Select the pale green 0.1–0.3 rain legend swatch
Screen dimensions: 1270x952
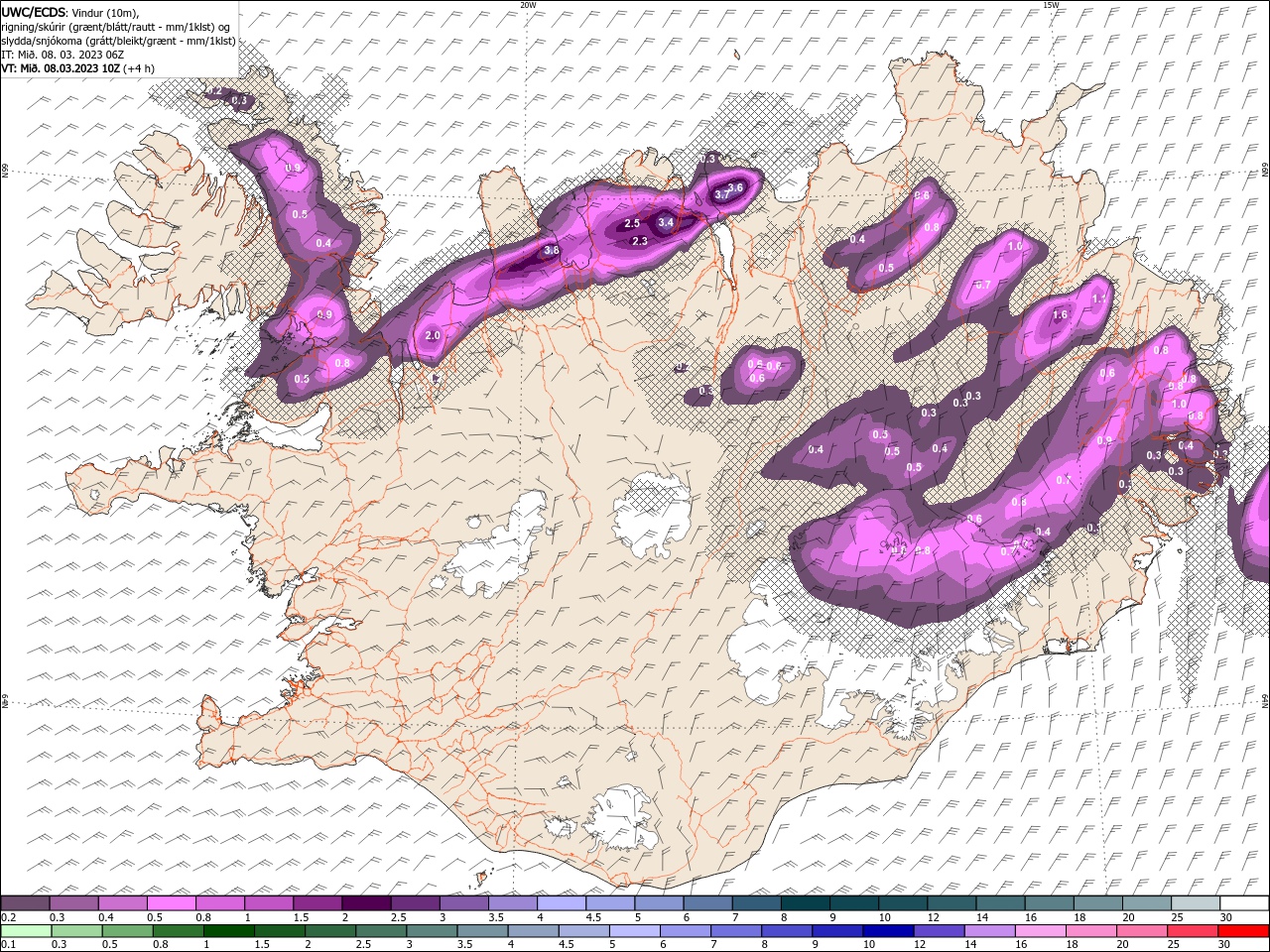point(25,931)
